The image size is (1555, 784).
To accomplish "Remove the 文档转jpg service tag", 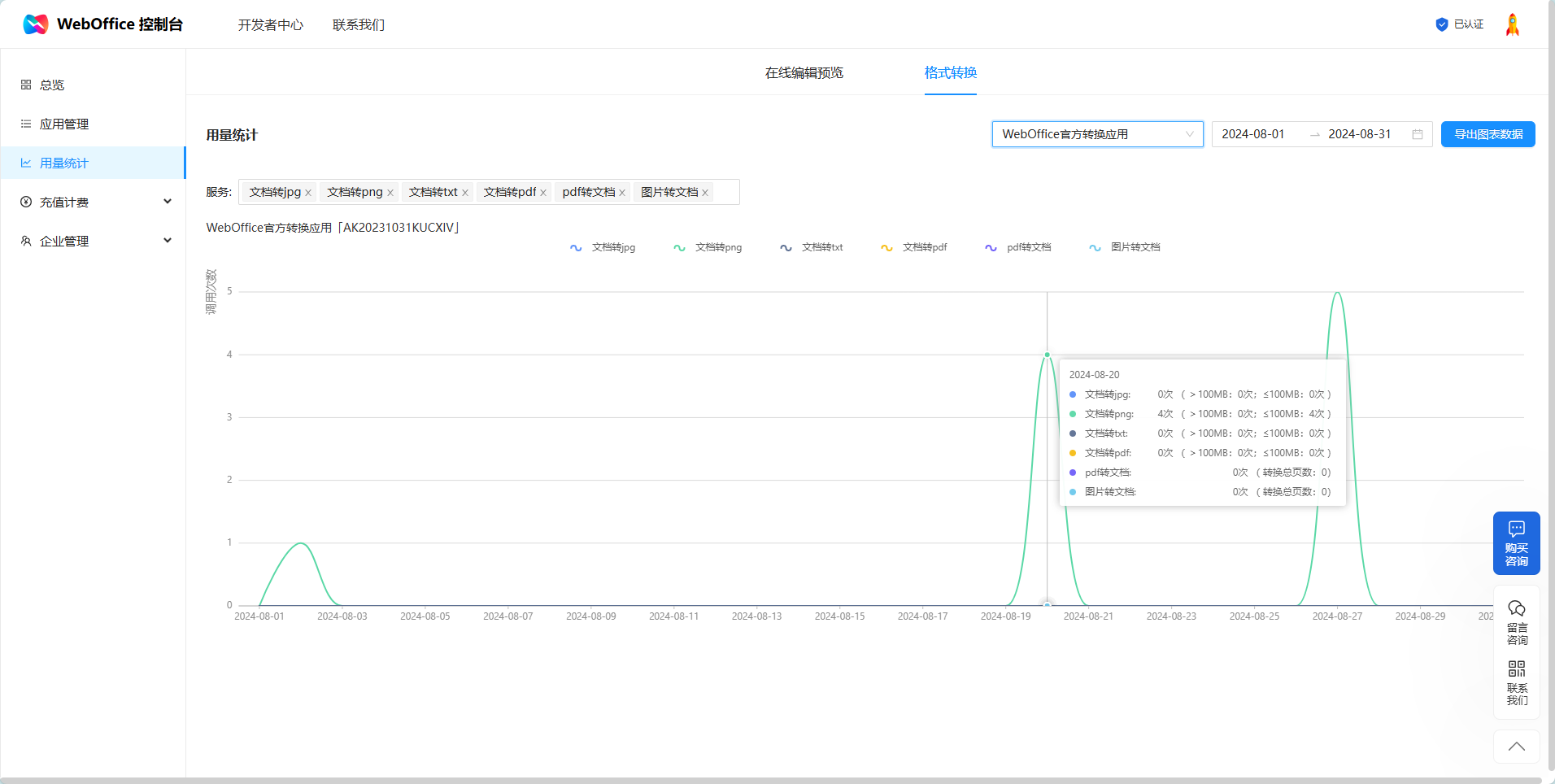I will coord(308,193).
